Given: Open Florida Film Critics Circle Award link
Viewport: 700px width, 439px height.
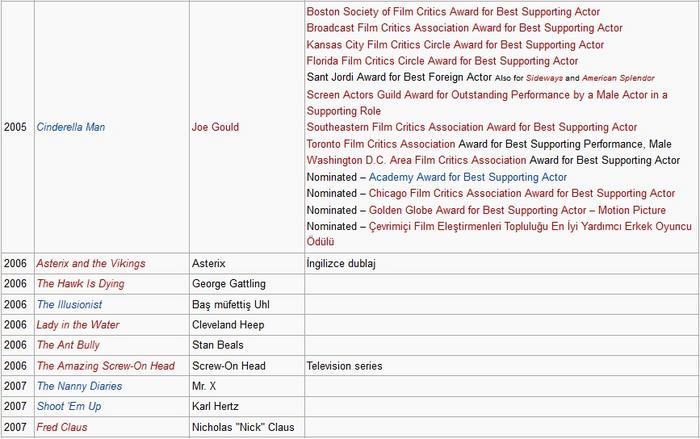Looking at the screenshot, I should pos(442,61).
